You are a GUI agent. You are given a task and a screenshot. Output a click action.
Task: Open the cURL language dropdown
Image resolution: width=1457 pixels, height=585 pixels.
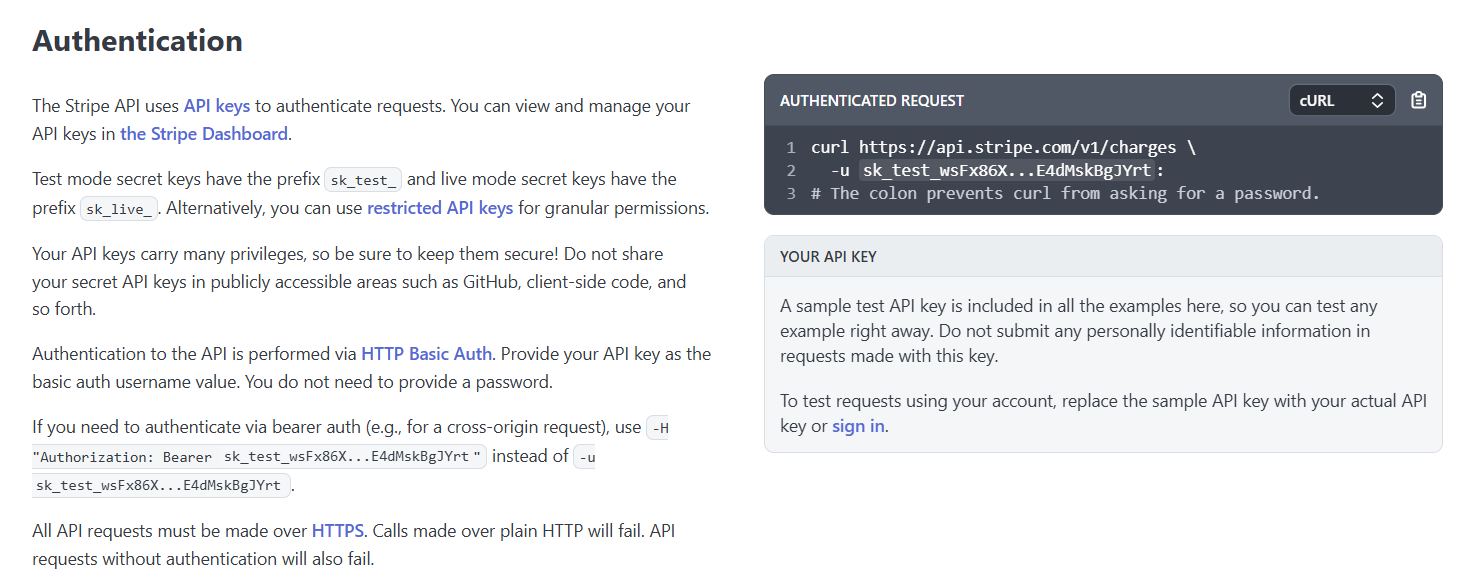coord(1342,100)
